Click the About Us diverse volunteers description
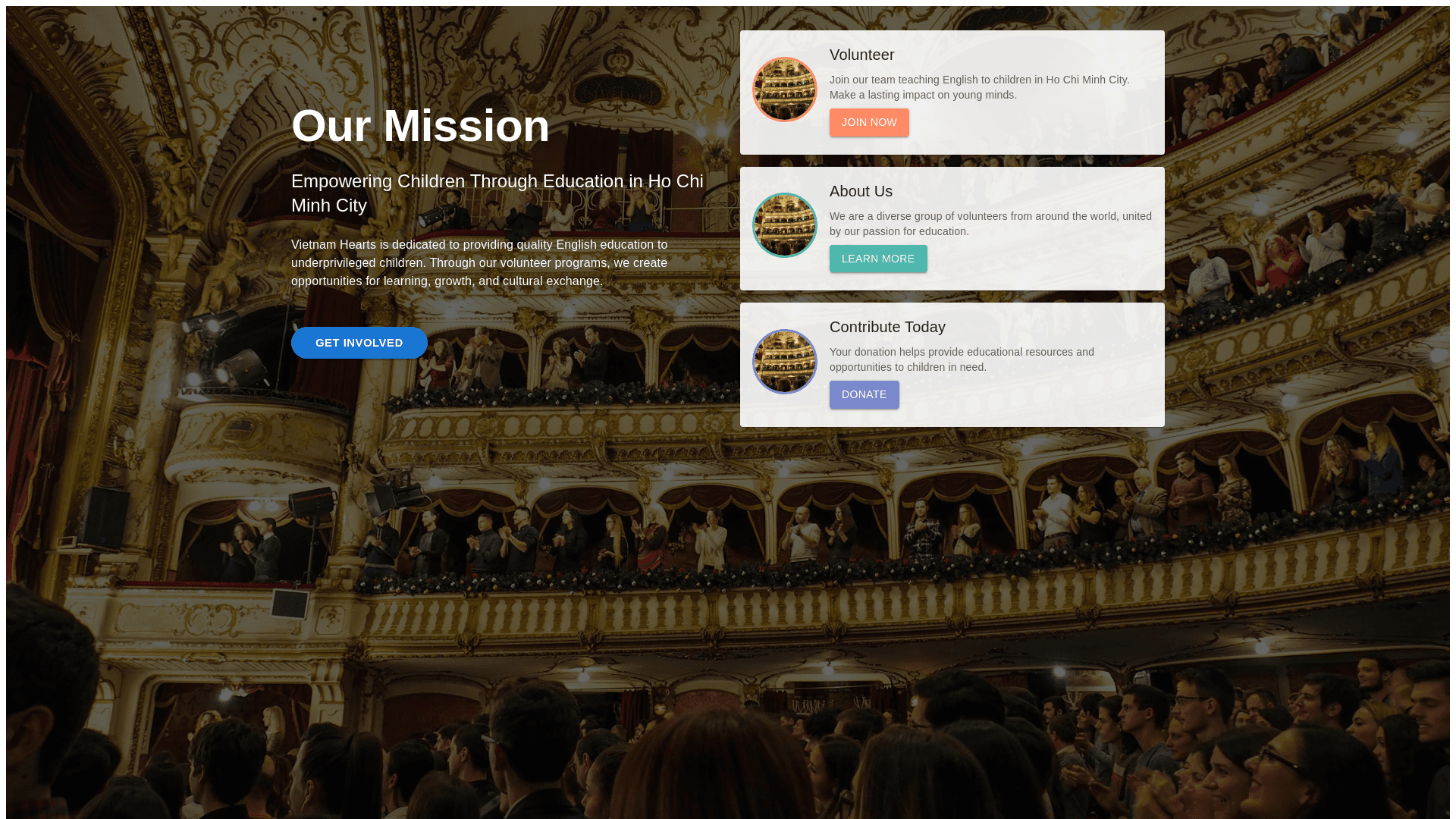 (990, 224)
